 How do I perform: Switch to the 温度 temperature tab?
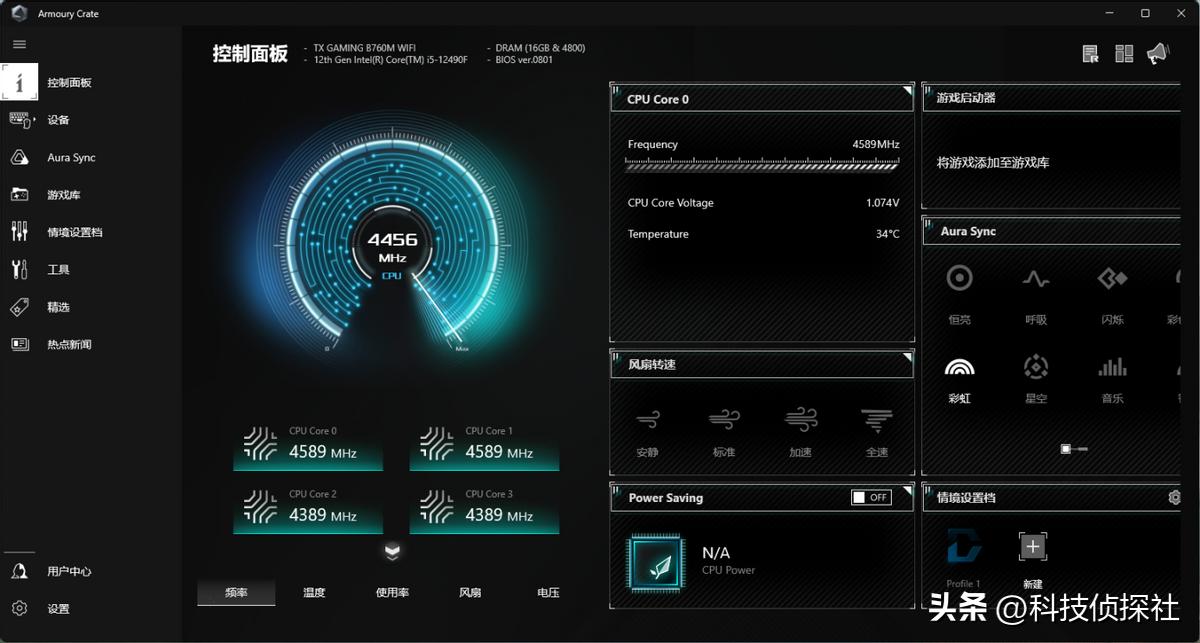point(314,592)
